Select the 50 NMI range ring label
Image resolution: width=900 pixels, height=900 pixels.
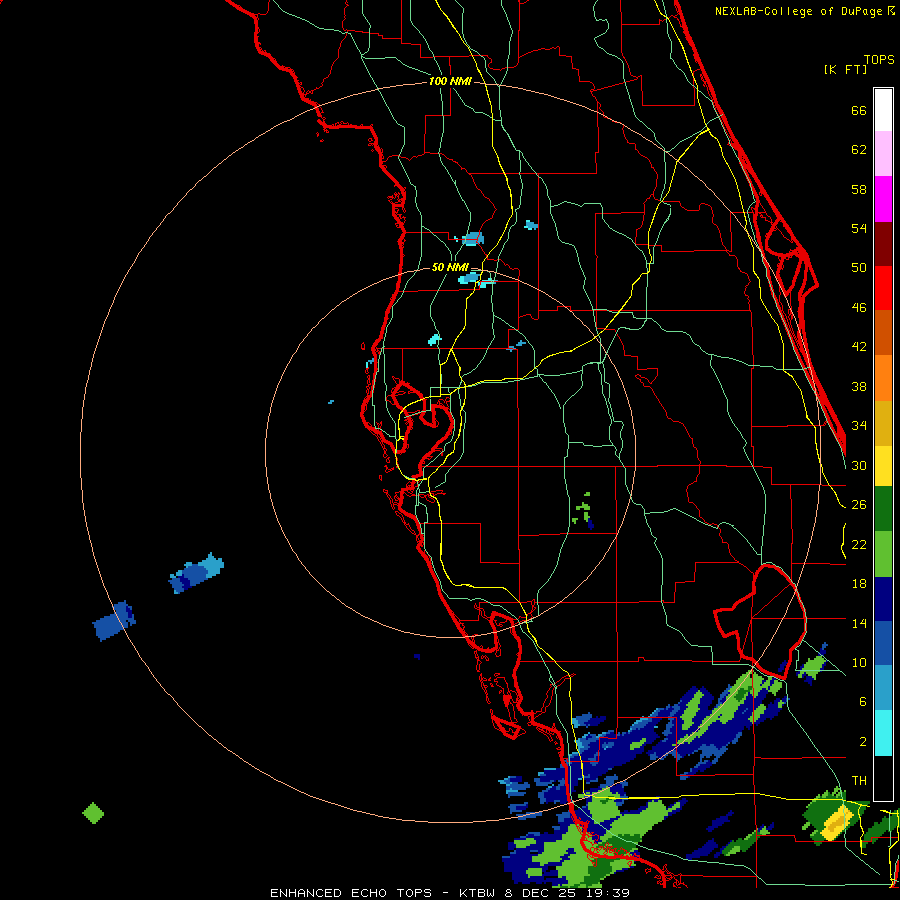(450, 267)
